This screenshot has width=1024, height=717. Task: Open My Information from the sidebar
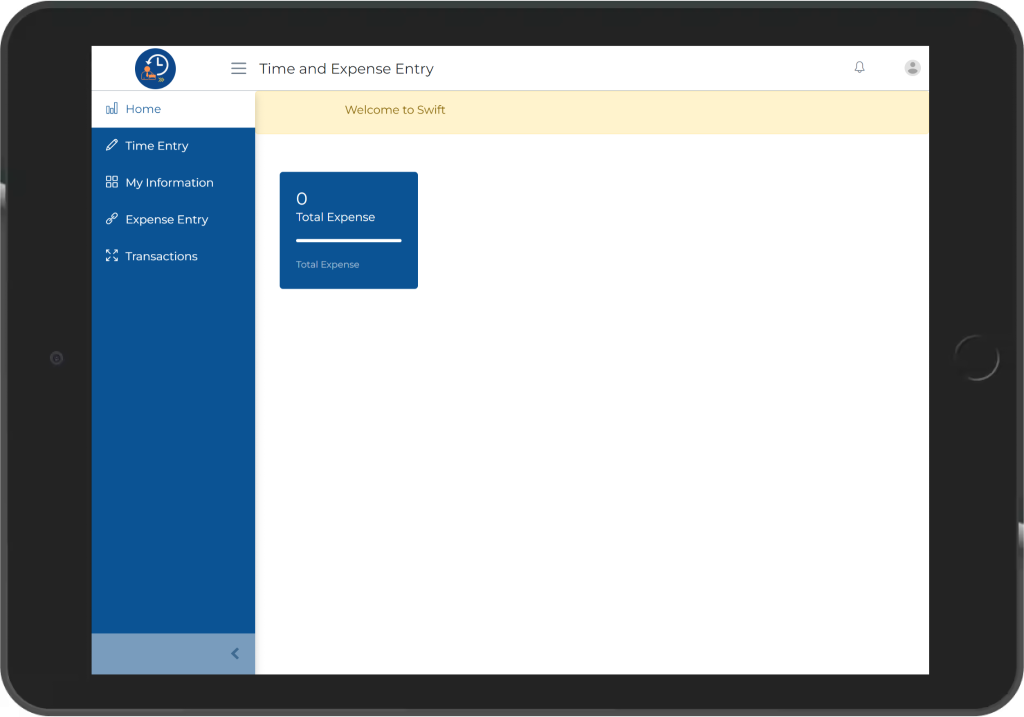click(169, 183)
